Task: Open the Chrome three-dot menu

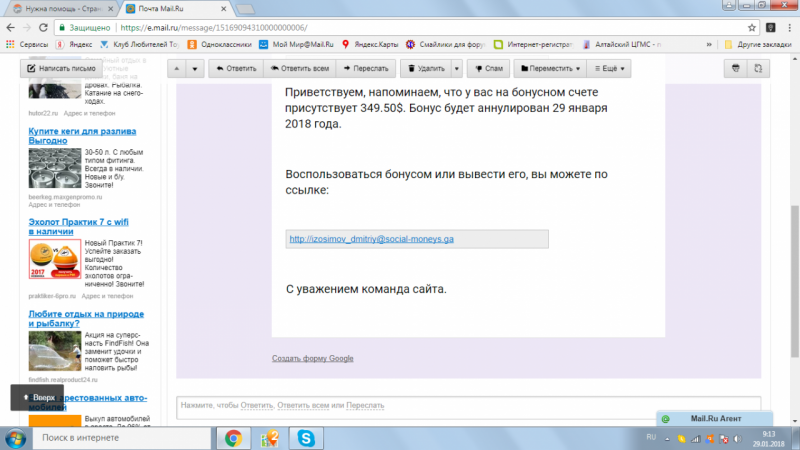Action: pyautogui.click(x=790, y=28)
